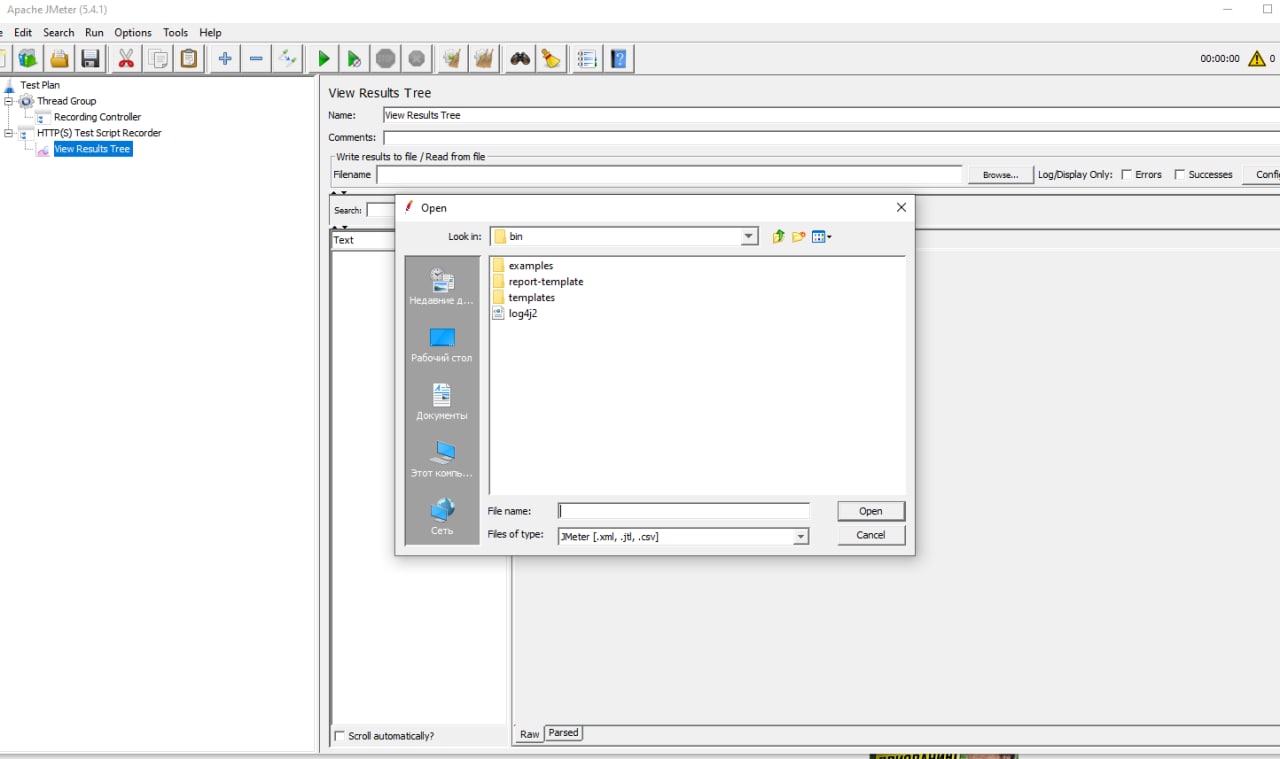
Task: Click the File name input field
Action: pos(683,511)
